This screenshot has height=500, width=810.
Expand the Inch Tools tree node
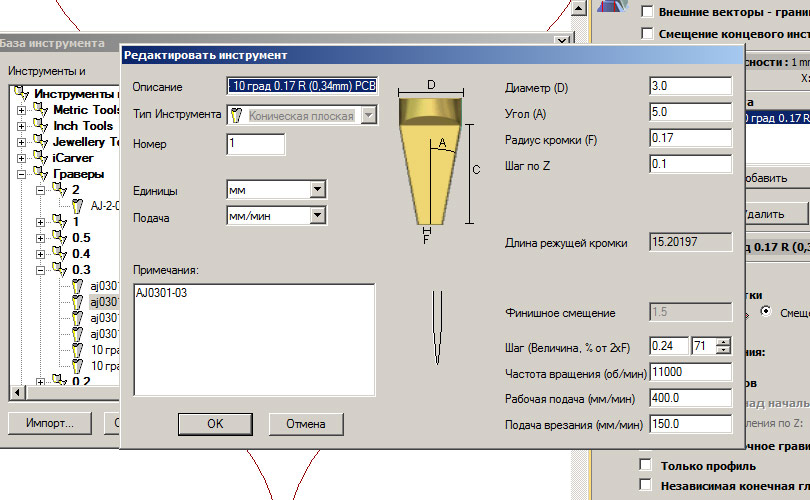[x=21, y=126]
